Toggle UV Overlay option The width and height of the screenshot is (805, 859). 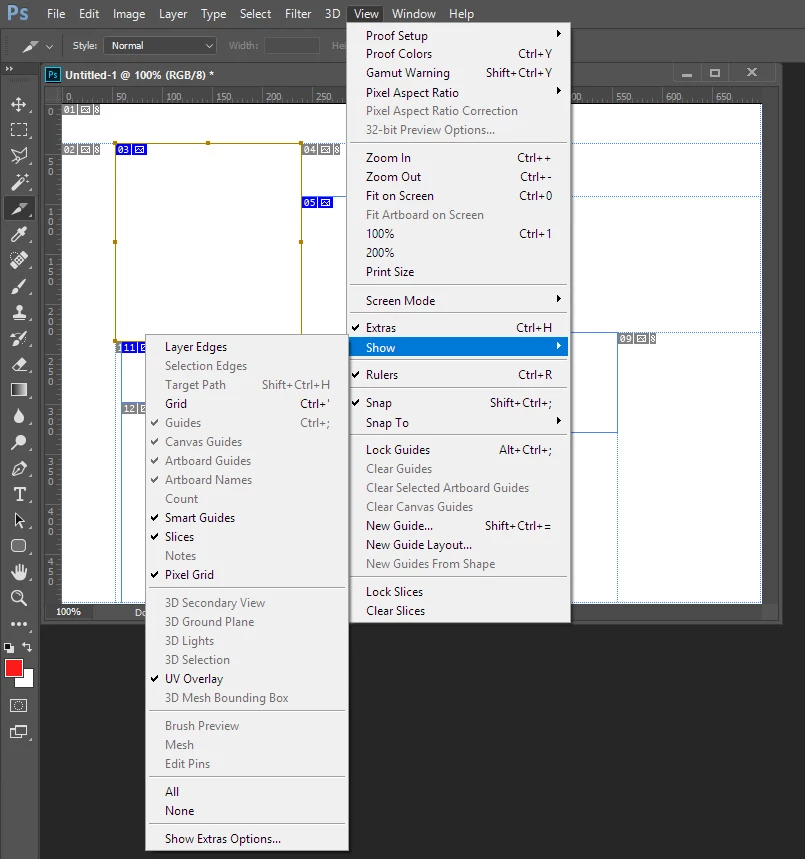[247, 679]
